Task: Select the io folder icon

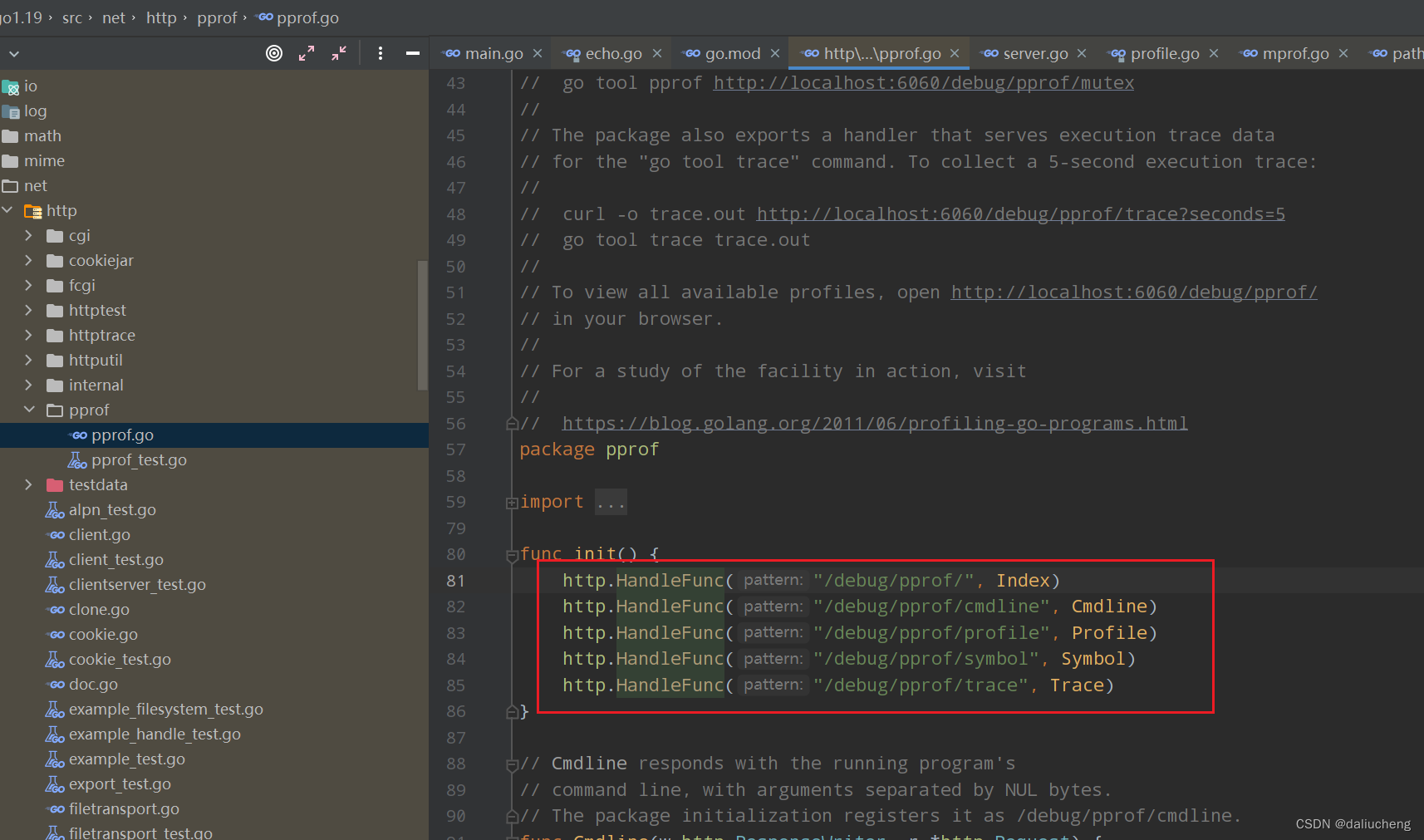Action: coord(11,86)
